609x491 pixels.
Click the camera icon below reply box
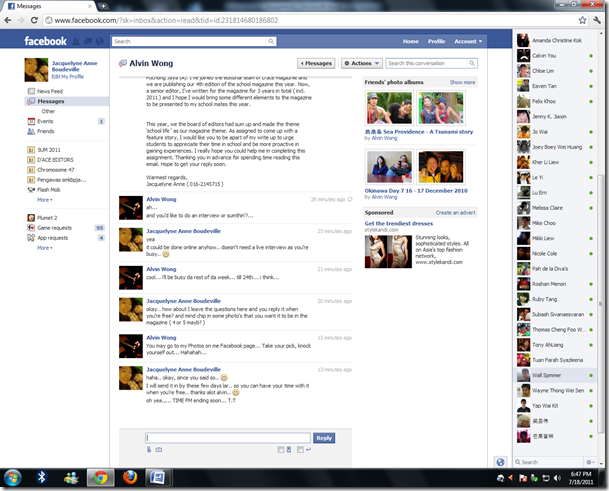pyautogui.click(x=159, y=449)
